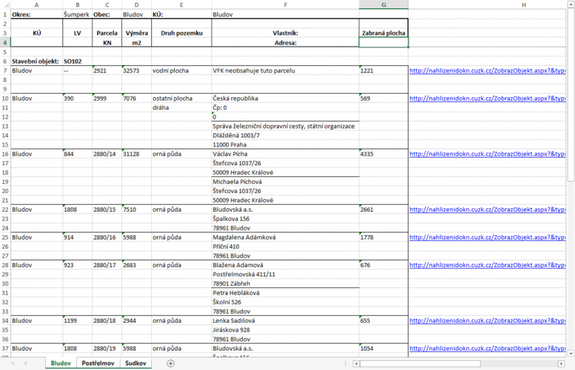Screen dimensions: 575x370
Task: Open cadastre link in row 7
Action: tap(487, 71)
